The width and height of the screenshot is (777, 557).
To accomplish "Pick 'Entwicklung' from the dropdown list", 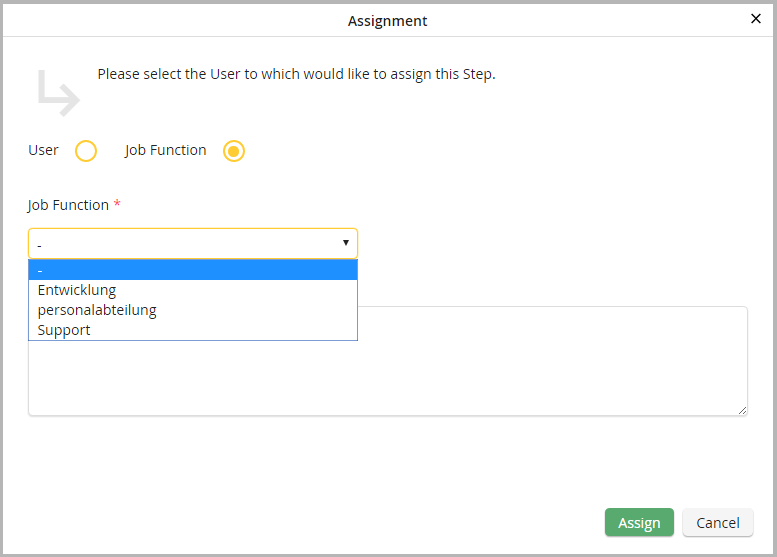I will coord(77,290).
